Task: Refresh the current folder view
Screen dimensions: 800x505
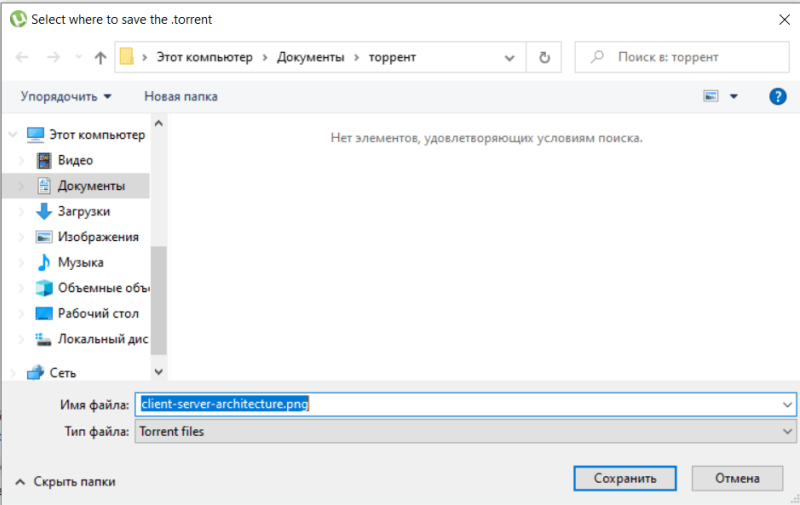Action: pyautogui.click(x=544, y=57)
